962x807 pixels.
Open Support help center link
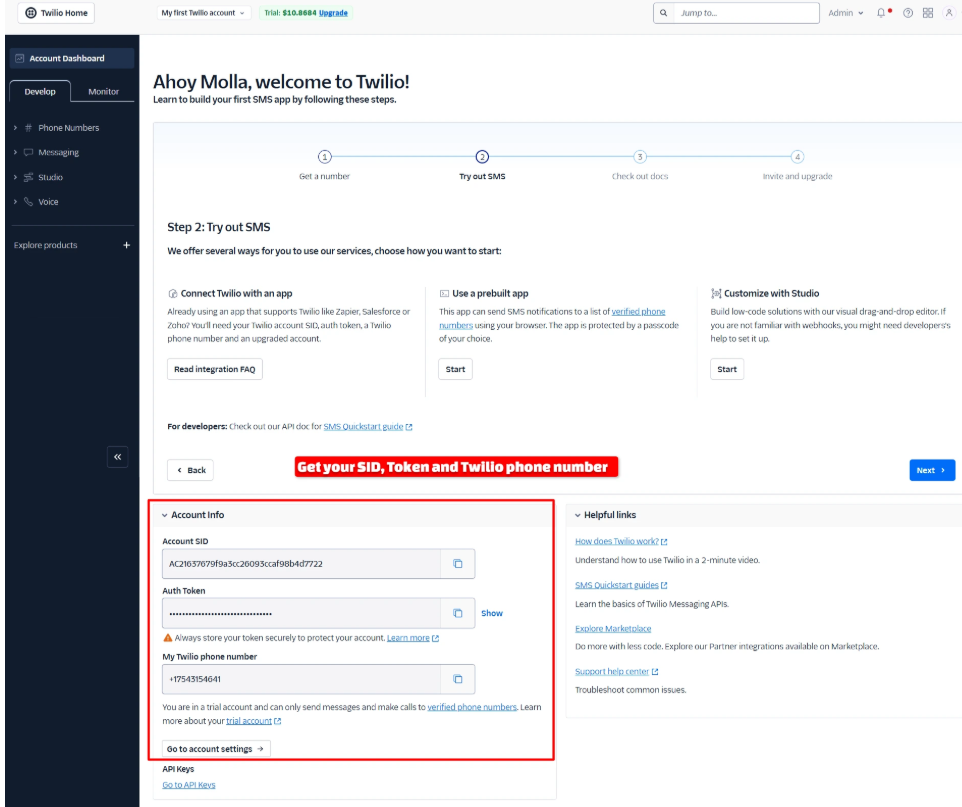(x=617, y=671)
